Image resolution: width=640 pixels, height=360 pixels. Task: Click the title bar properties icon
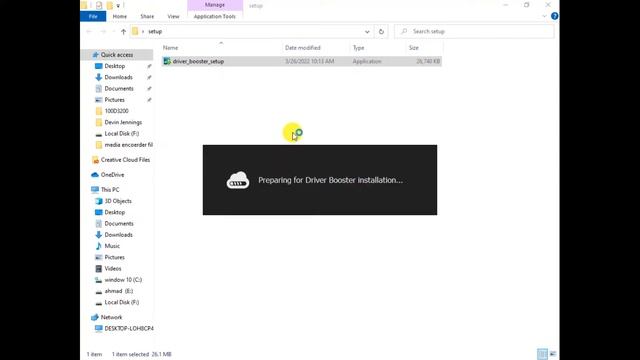tap(99, 5)
